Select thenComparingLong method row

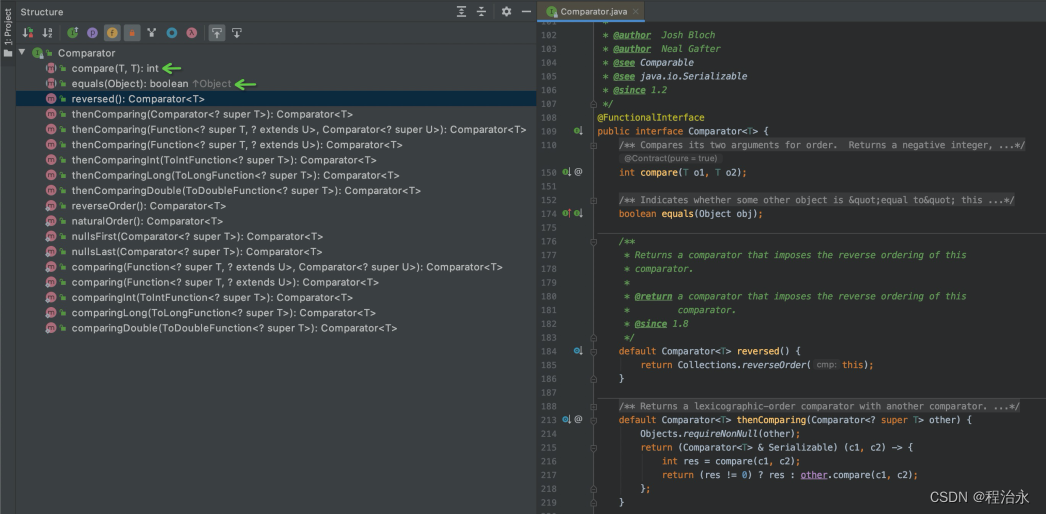coord(276,175)
